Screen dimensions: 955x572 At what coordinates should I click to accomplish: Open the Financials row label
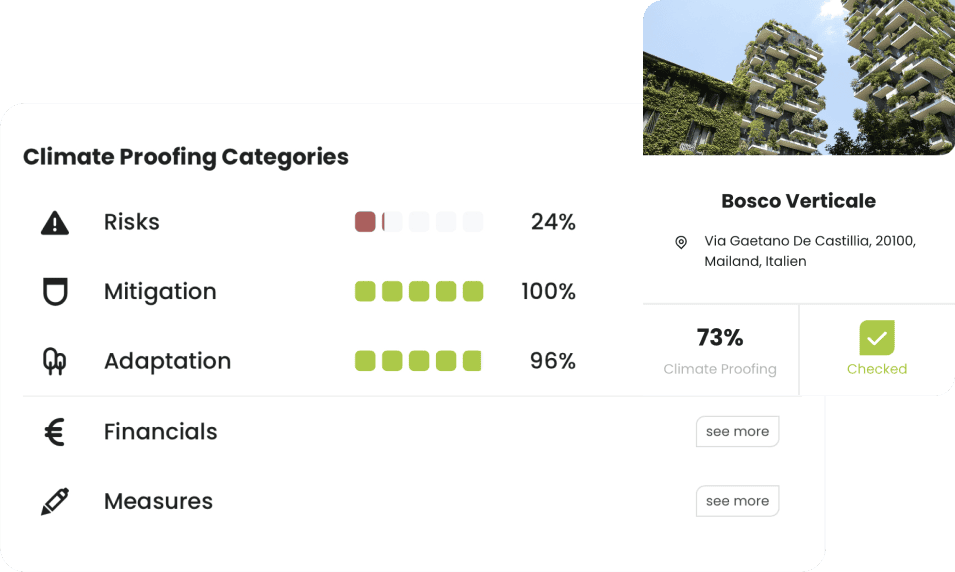tap(160, 432)
